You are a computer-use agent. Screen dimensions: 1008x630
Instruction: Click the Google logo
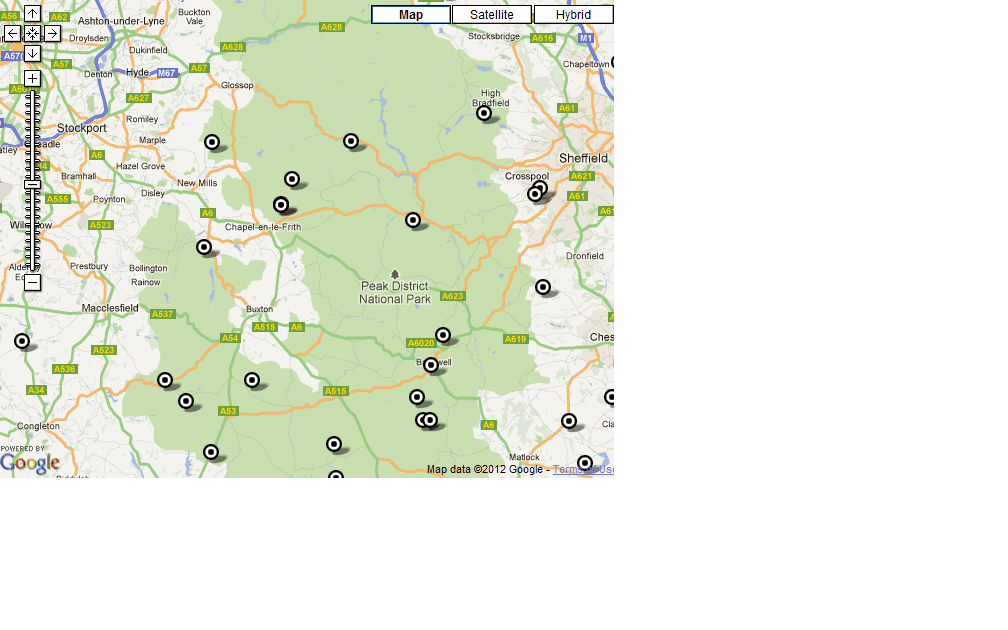[x=30, y=463]
